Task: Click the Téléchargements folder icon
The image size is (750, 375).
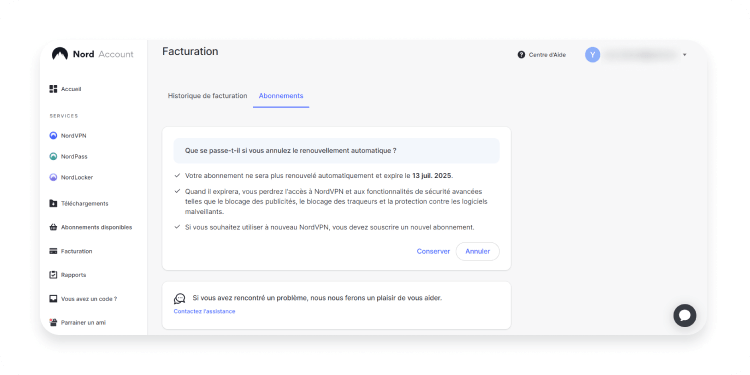Action: click(53, 203)
